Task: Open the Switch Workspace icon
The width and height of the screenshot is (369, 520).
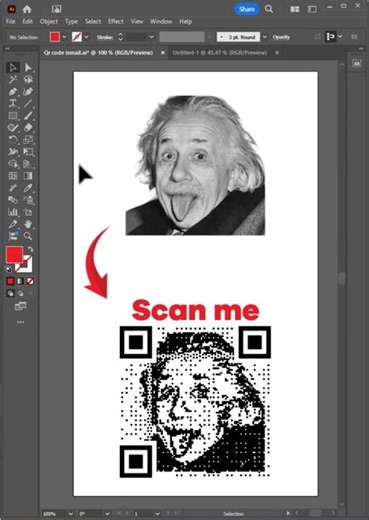Action: click(x=312, y=9)
